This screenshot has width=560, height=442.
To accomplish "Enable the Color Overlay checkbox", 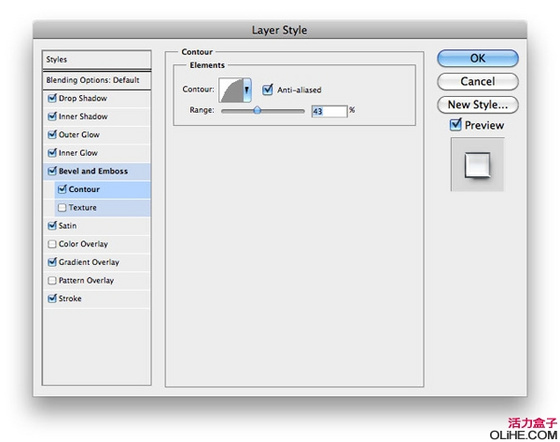I will click(x=52, y=244).
